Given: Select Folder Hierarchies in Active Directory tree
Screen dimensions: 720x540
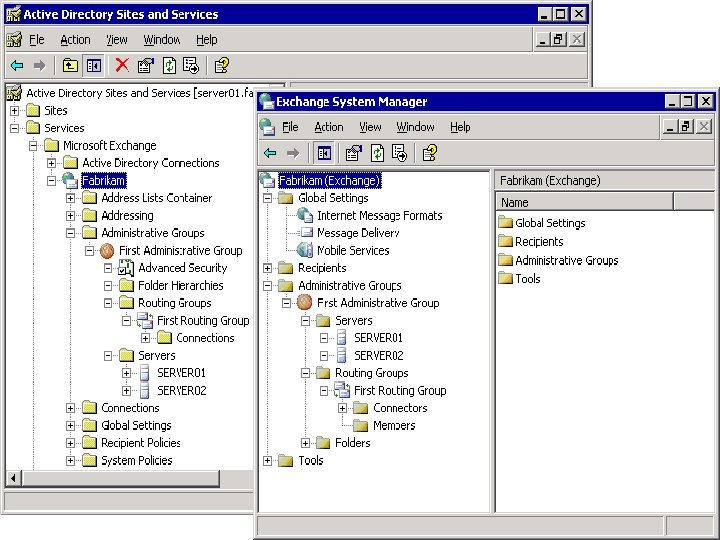Looking at the screenshot, I should pyautogui.click(x=180, y=286).
